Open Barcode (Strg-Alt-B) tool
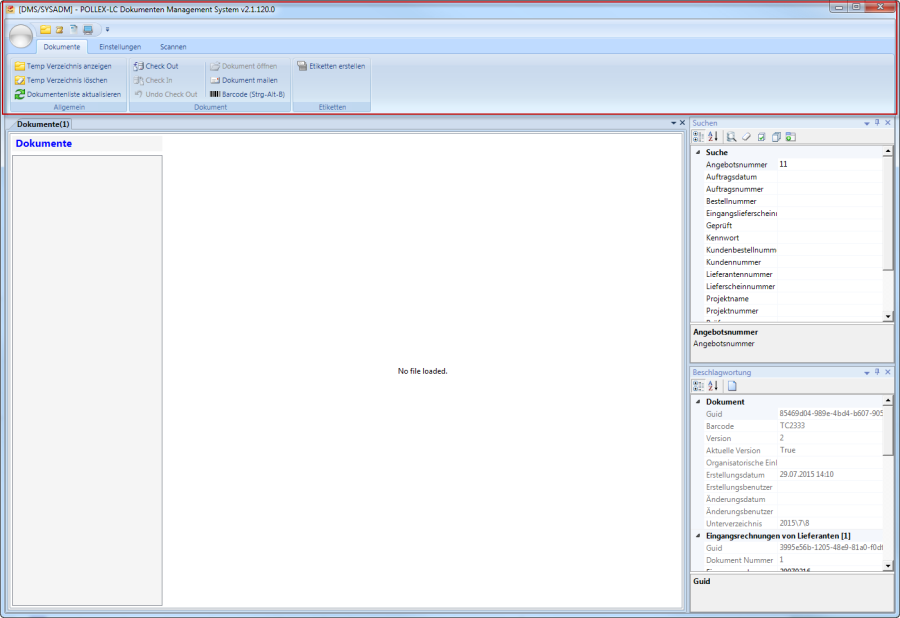The width and height of the screenshot is (900, 618). pos(247,94)
